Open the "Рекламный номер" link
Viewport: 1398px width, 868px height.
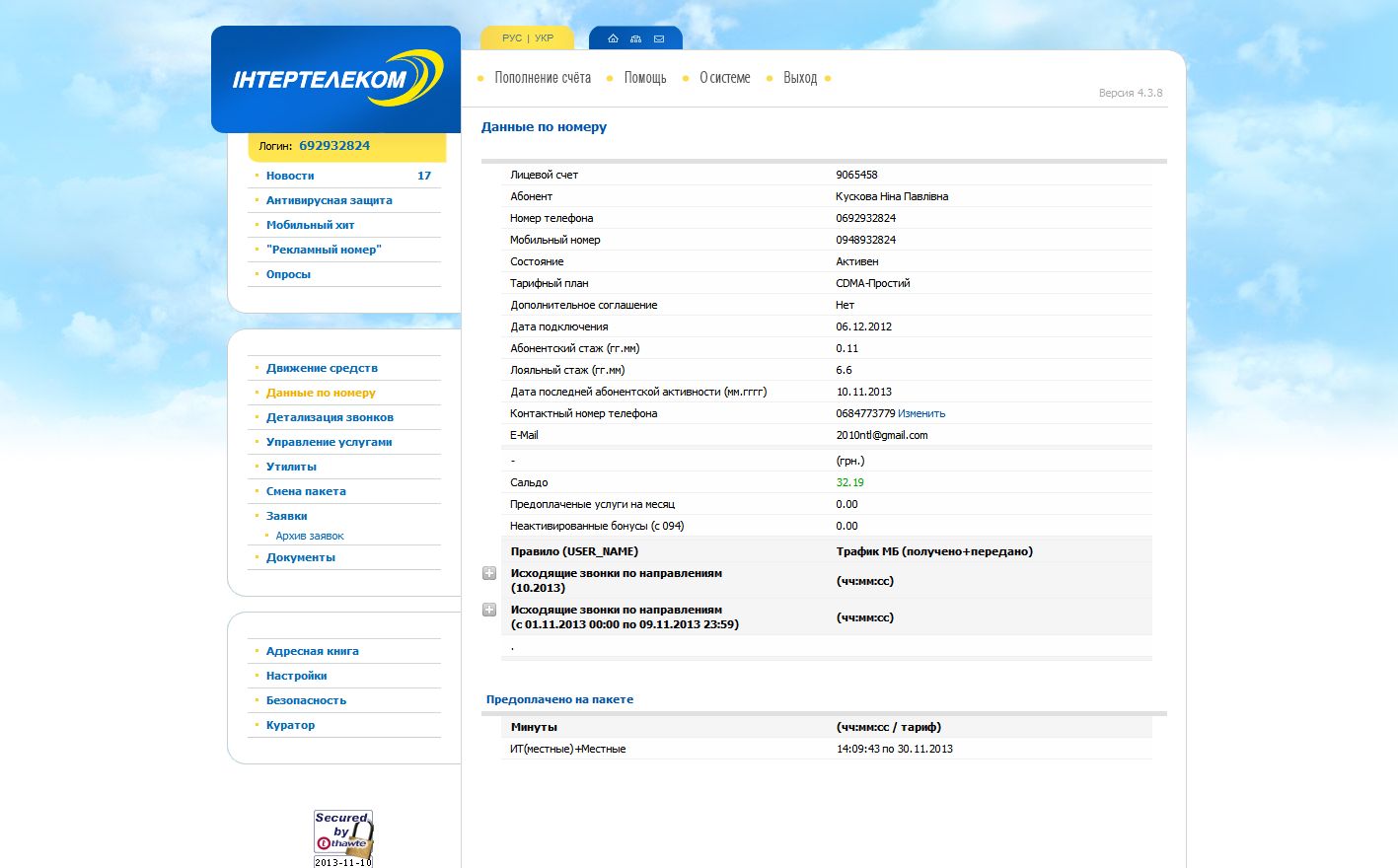(324, 250)
